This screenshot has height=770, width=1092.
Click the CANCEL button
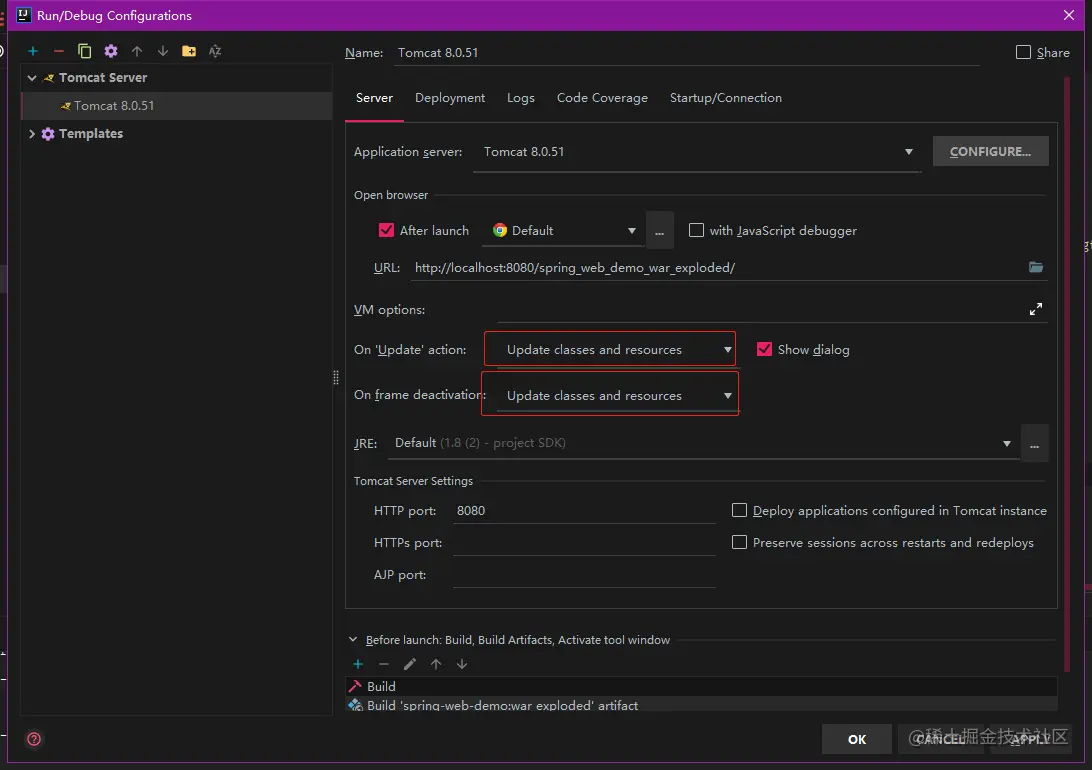point(939,739)
